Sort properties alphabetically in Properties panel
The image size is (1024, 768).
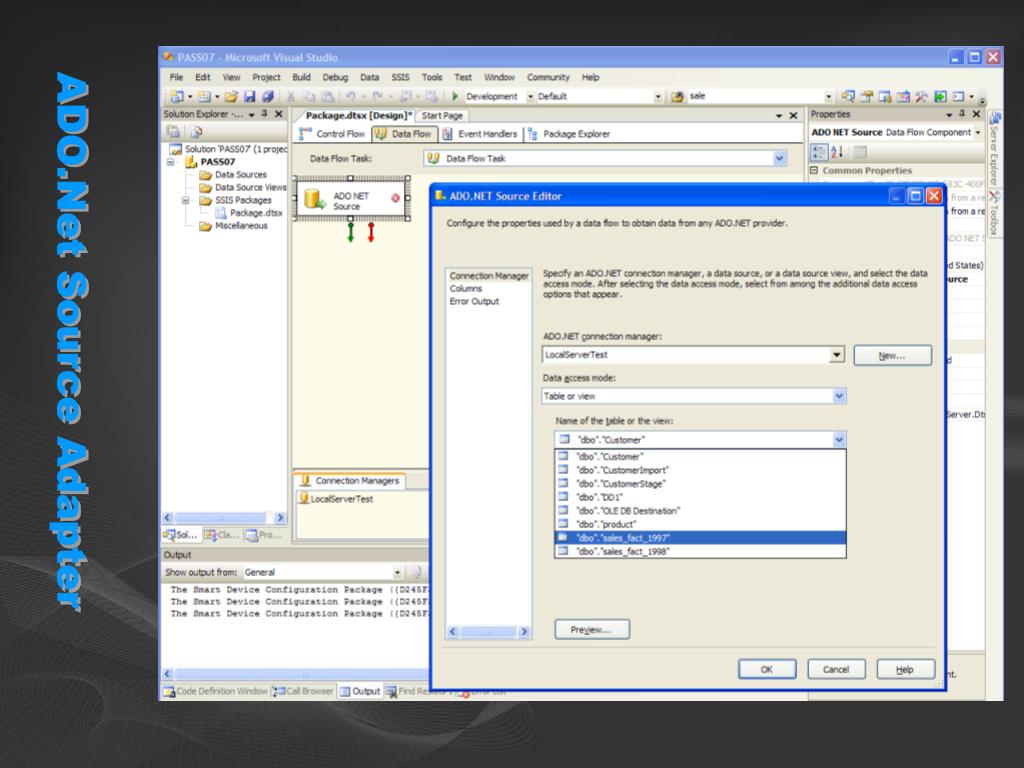tap(837, 152)
